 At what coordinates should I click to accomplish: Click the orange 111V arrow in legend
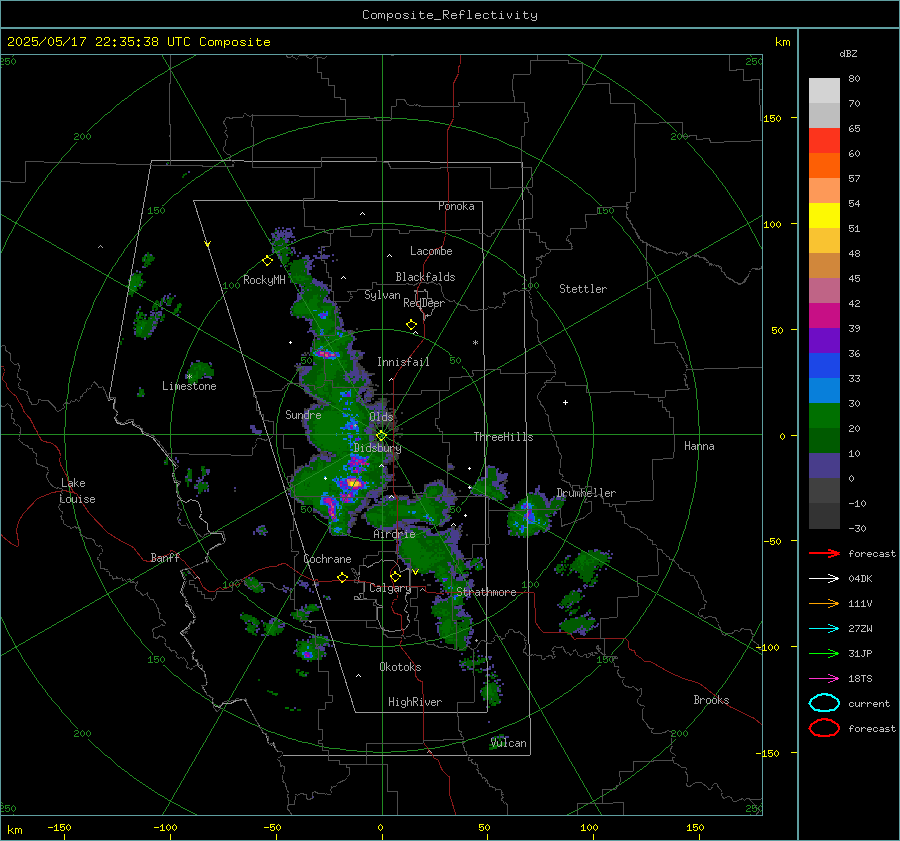[824, 603]
